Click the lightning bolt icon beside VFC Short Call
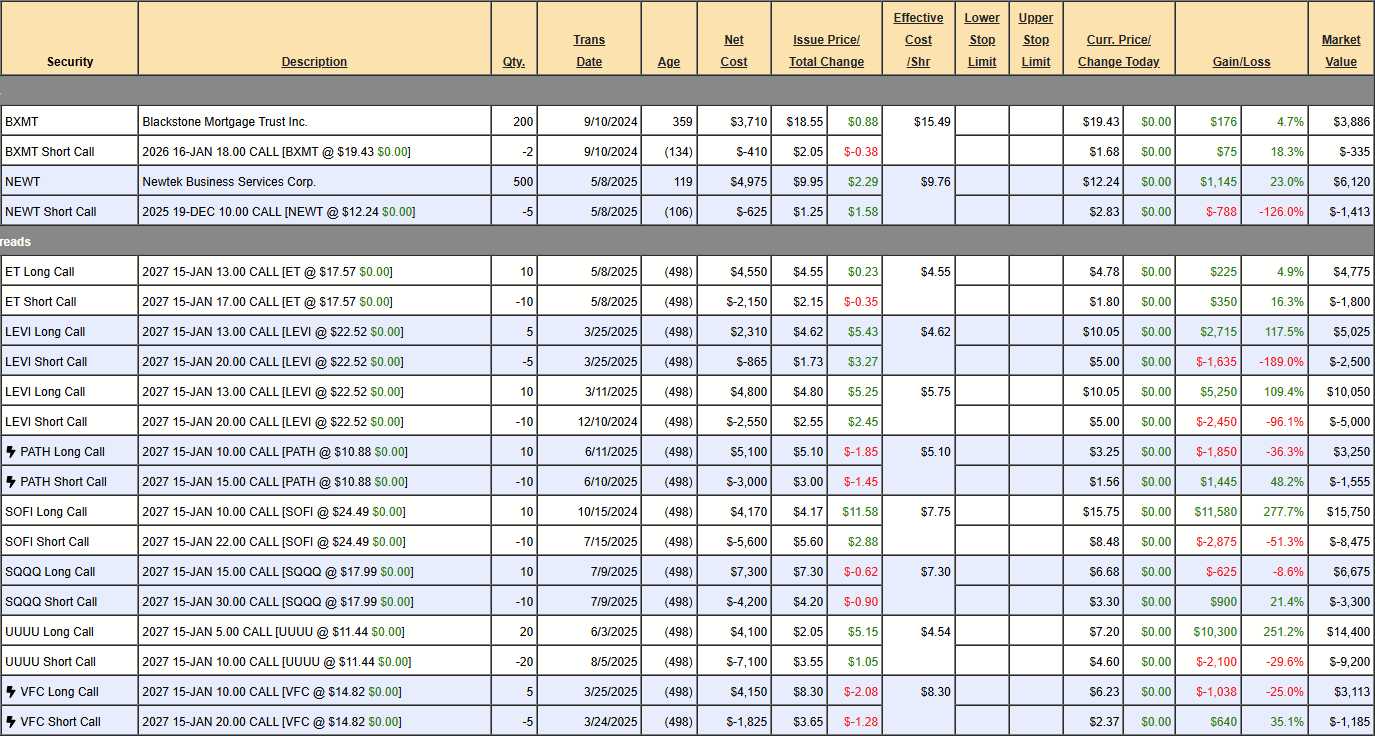 coord(11,722)
